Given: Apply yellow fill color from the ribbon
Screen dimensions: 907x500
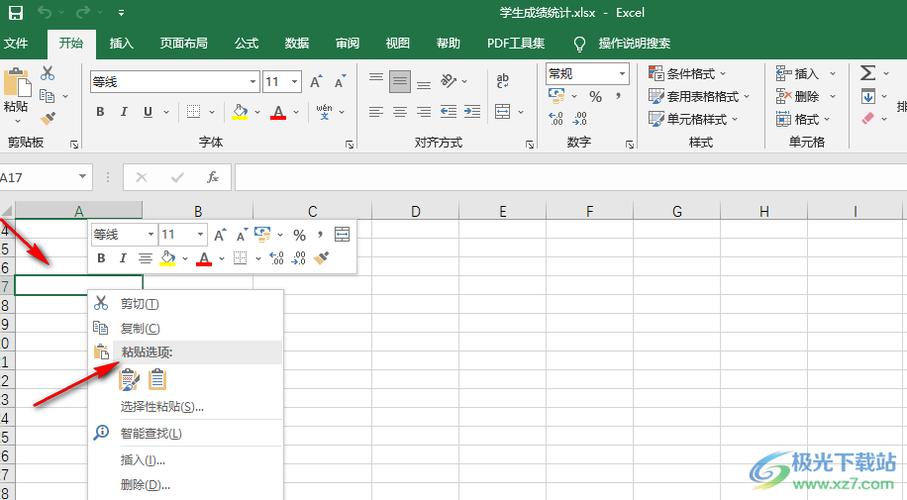Looking at the screenshot, I should point(239,112).
